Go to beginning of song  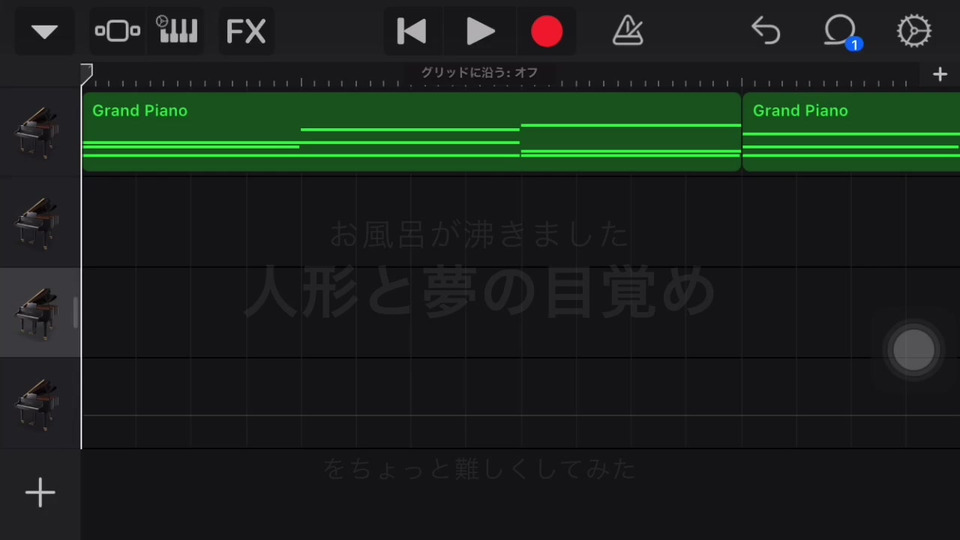(412, 31)
